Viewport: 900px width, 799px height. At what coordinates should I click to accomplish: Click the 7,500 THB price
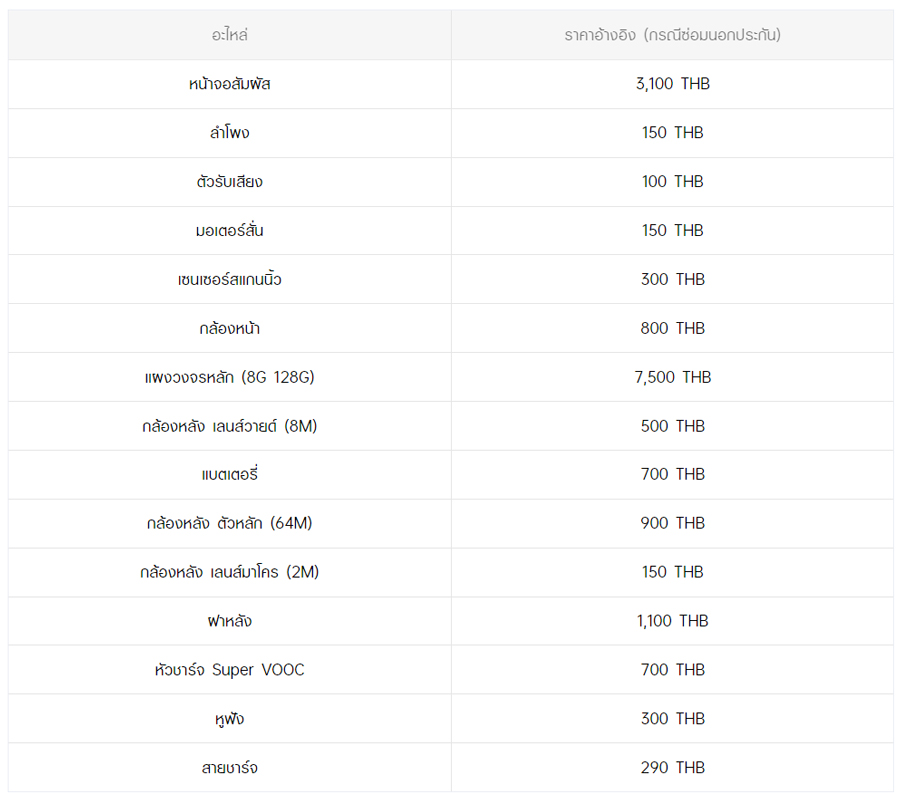point(672,377)
